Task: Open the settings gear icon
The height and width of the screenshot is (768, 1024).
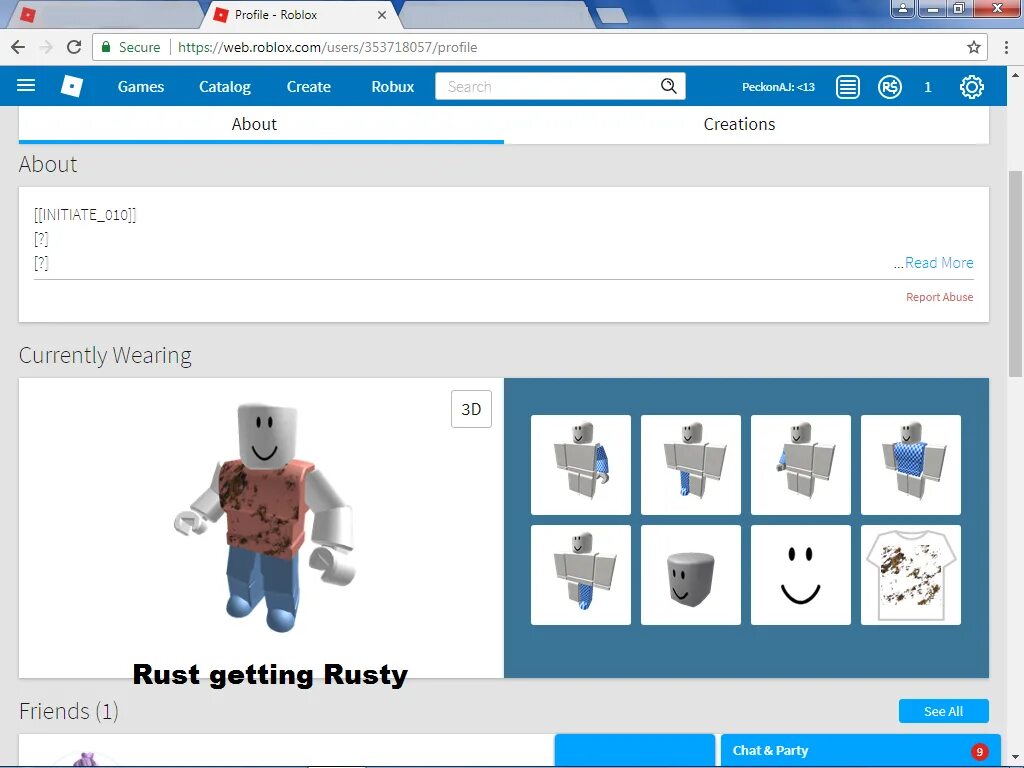Action: tap(972, 87)
